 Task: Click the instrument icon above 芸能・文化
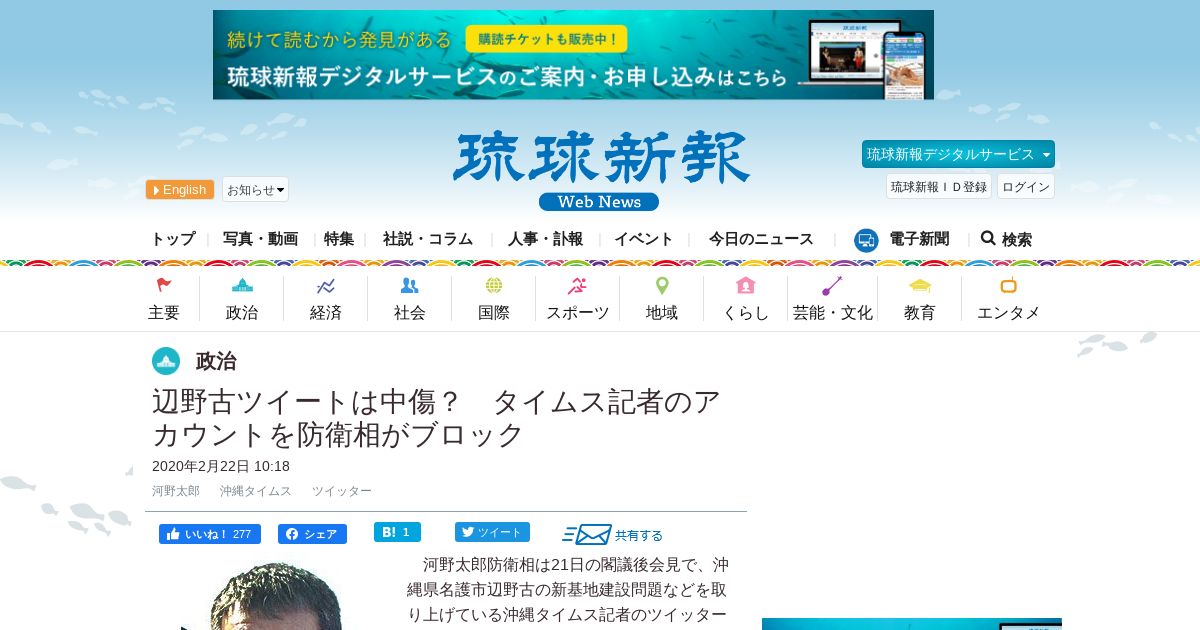tap(832, 286)
